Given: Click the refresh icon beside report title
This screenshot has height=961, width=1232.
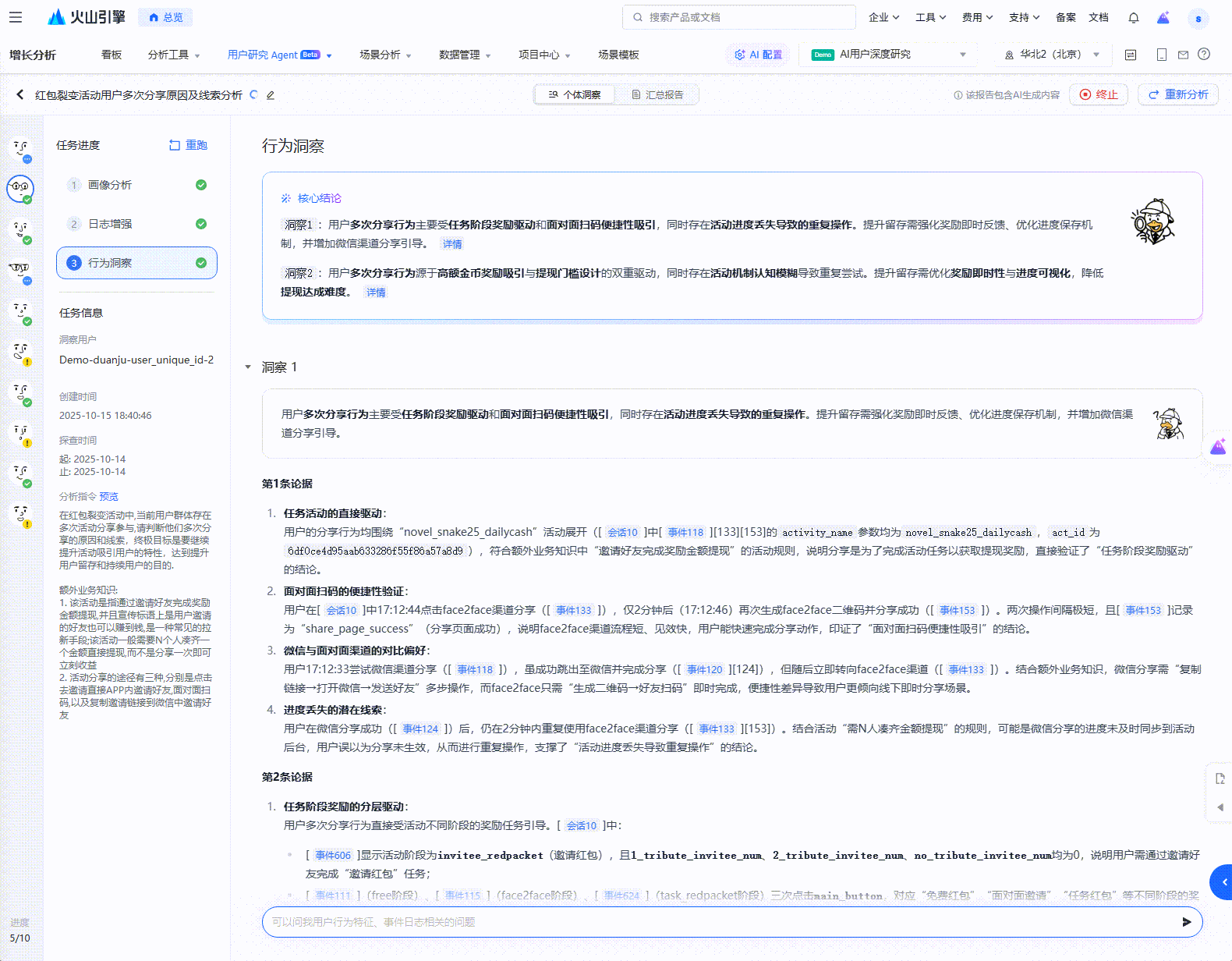Looking at the screenshot, I should tap(253, 95).
